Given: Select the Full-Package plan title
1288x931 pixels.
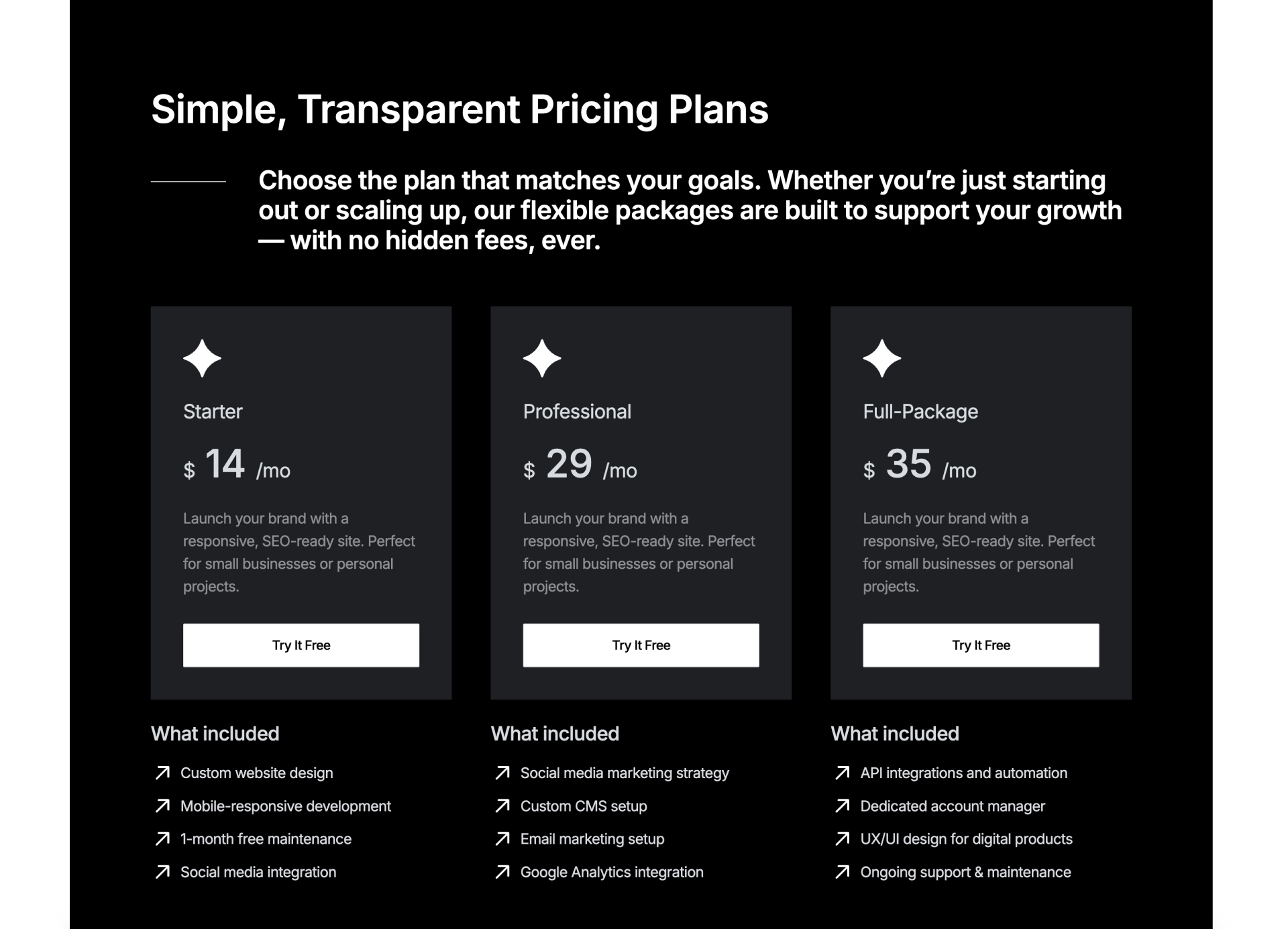Looking at the screenshot, I should [920, 412].
